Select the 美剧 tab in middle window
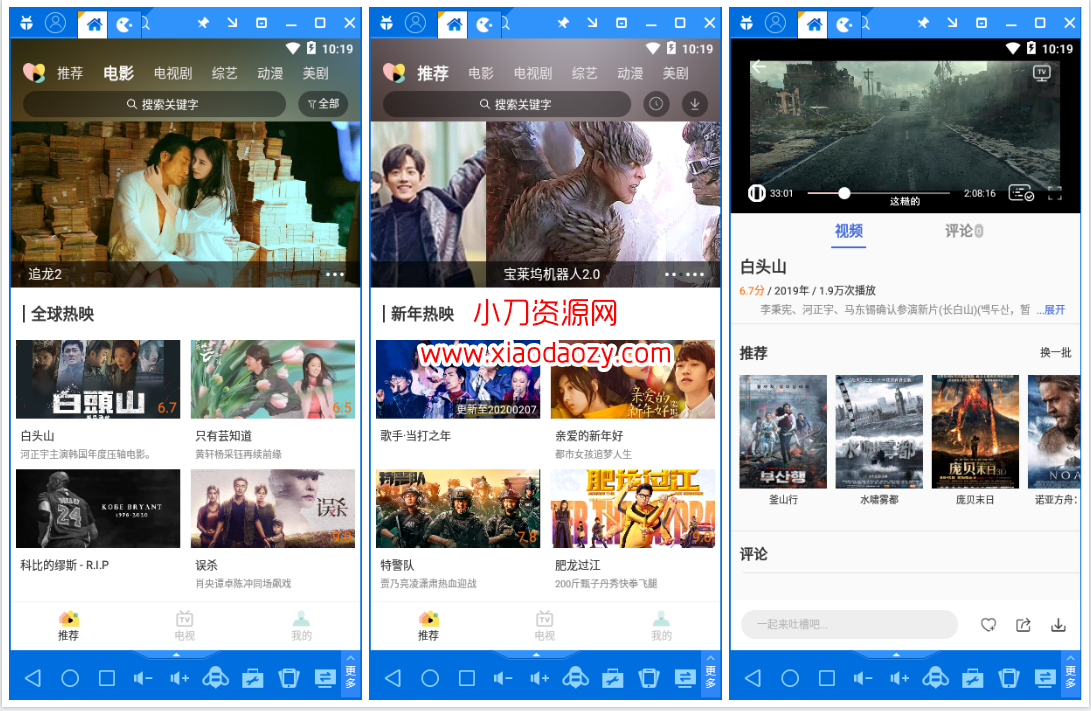The image size is (1091, 711). coord(676,73)
